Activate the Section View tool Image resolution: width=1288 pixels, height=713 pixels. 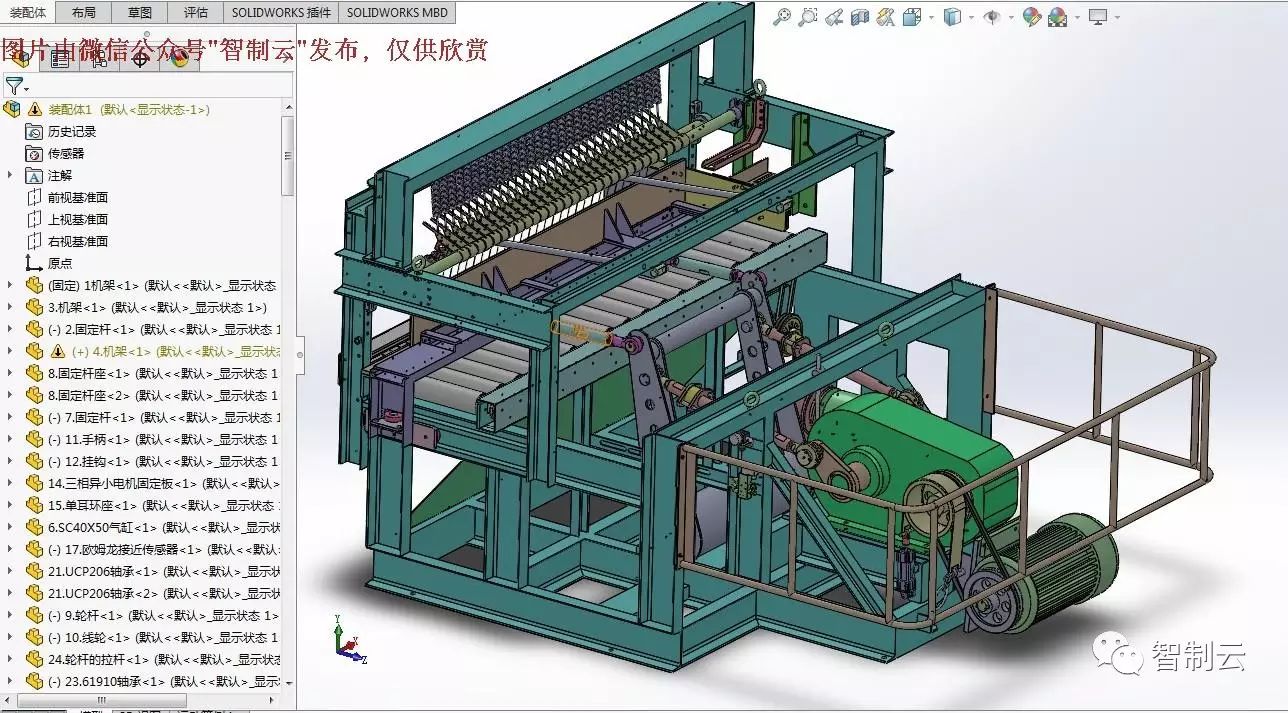[860, 17]
